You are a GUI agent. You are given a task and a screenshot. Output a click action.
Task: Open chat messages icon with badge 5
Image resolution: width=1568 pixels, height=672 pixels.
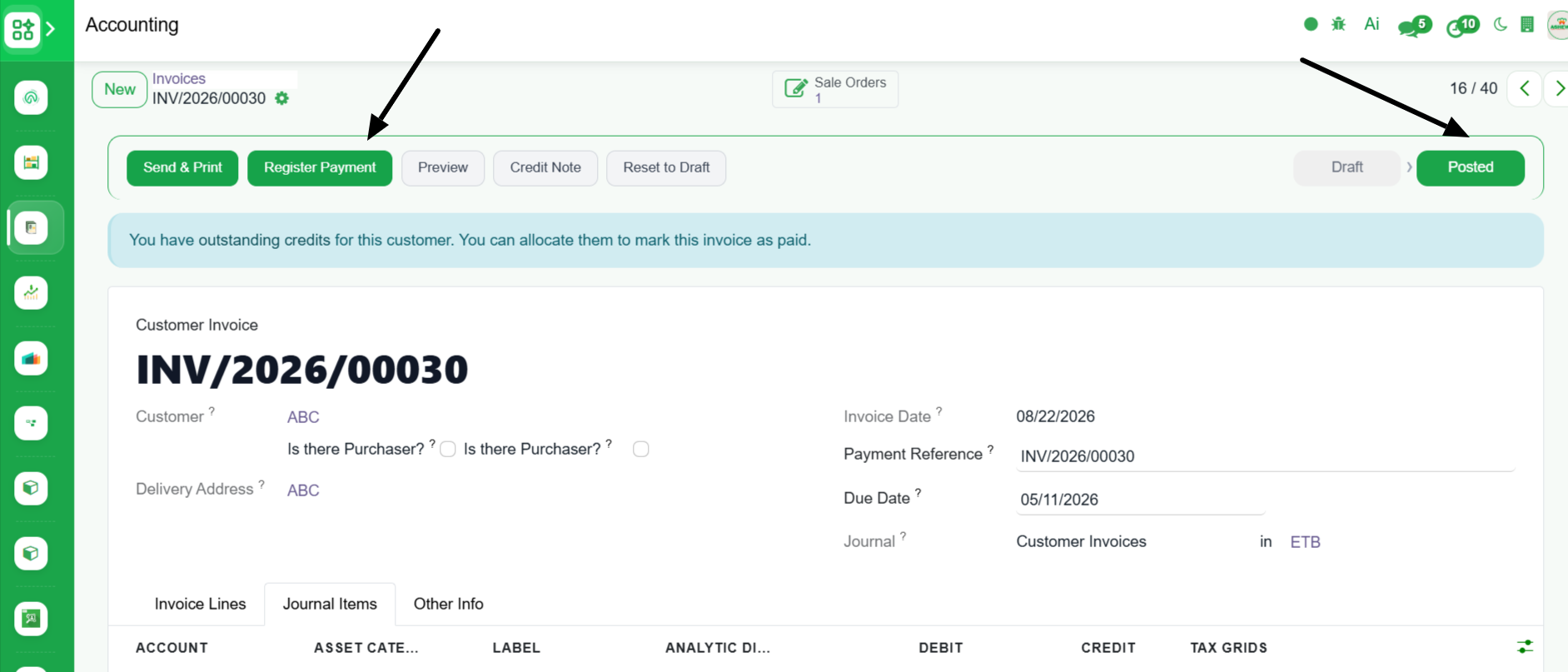[x=1414, y=26]
